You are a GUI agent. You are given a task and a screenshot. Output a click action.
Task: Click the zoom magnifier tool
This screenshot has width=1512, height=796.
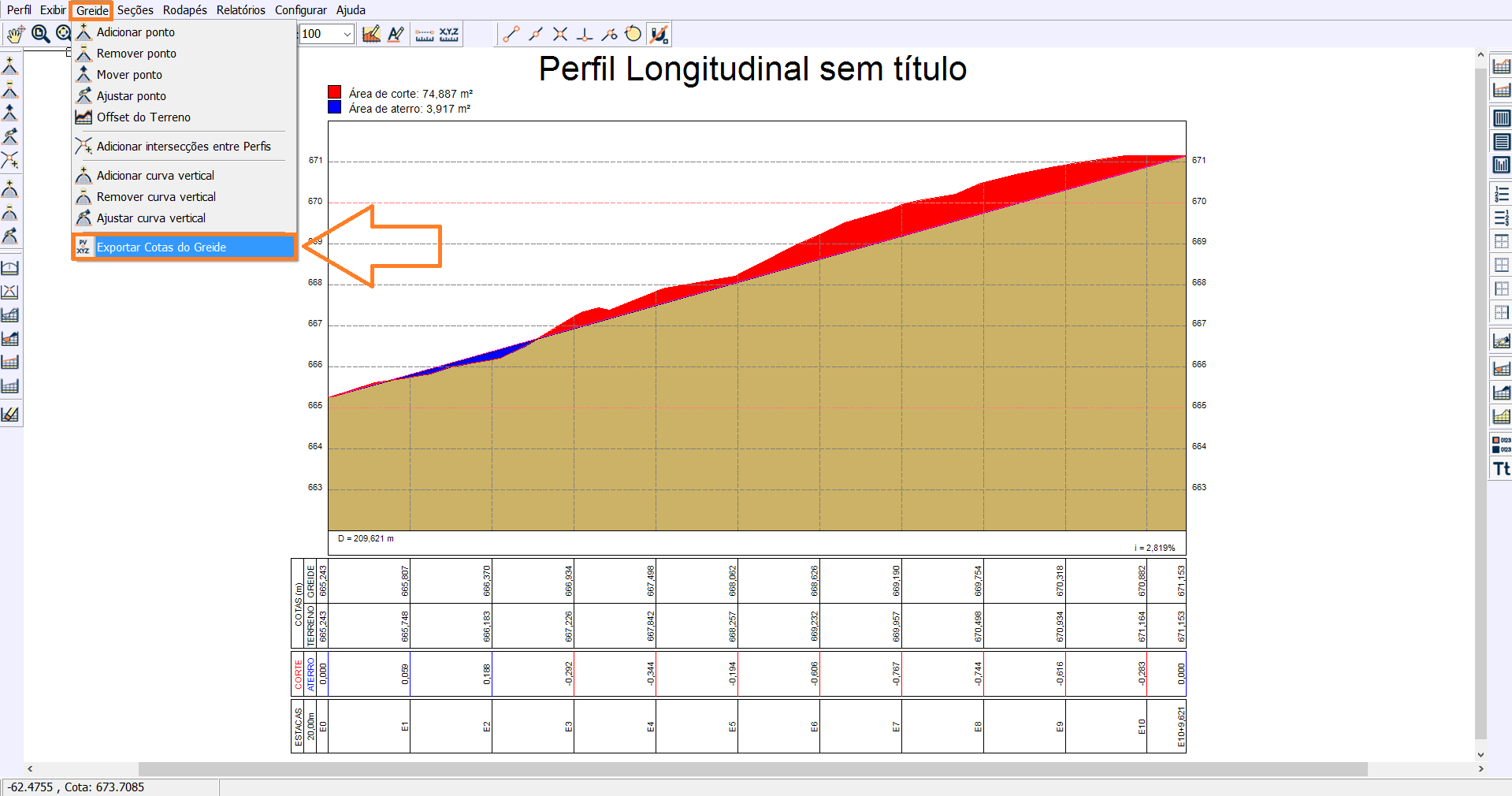coord(40,34)
